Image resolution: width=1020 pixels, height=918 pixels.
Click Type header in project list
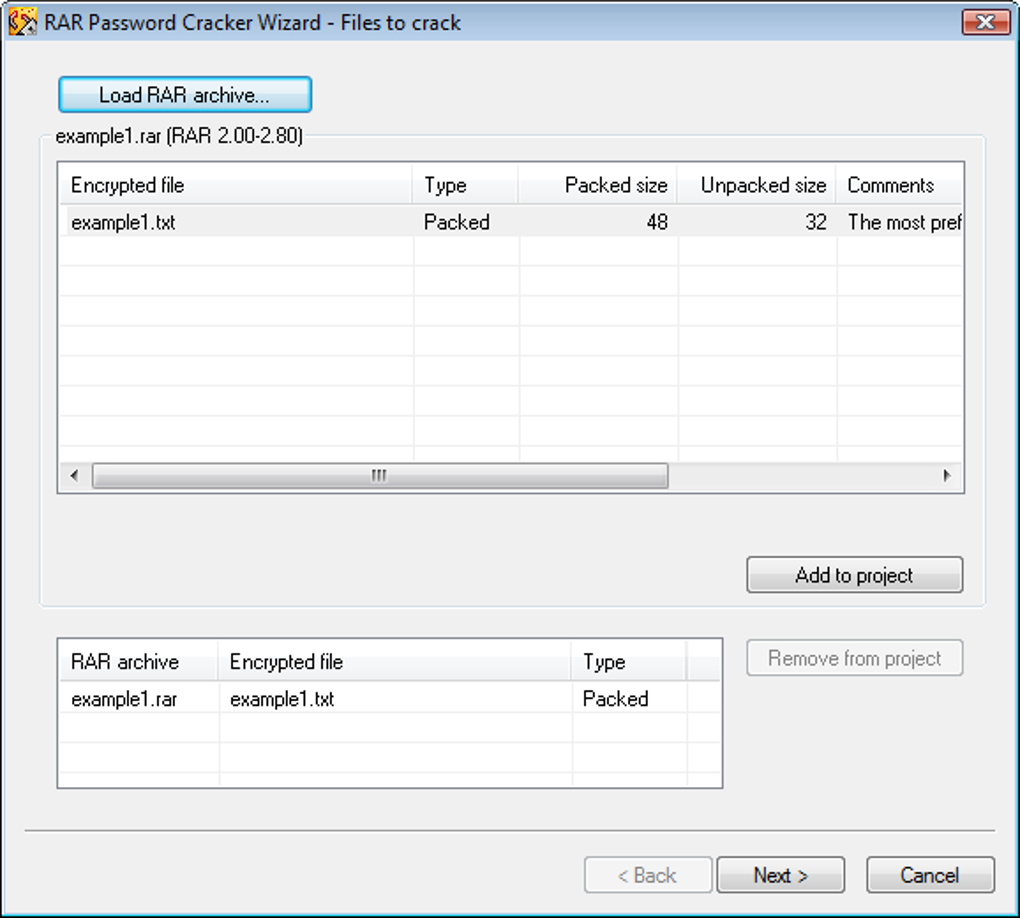click(x=628, y=662)
